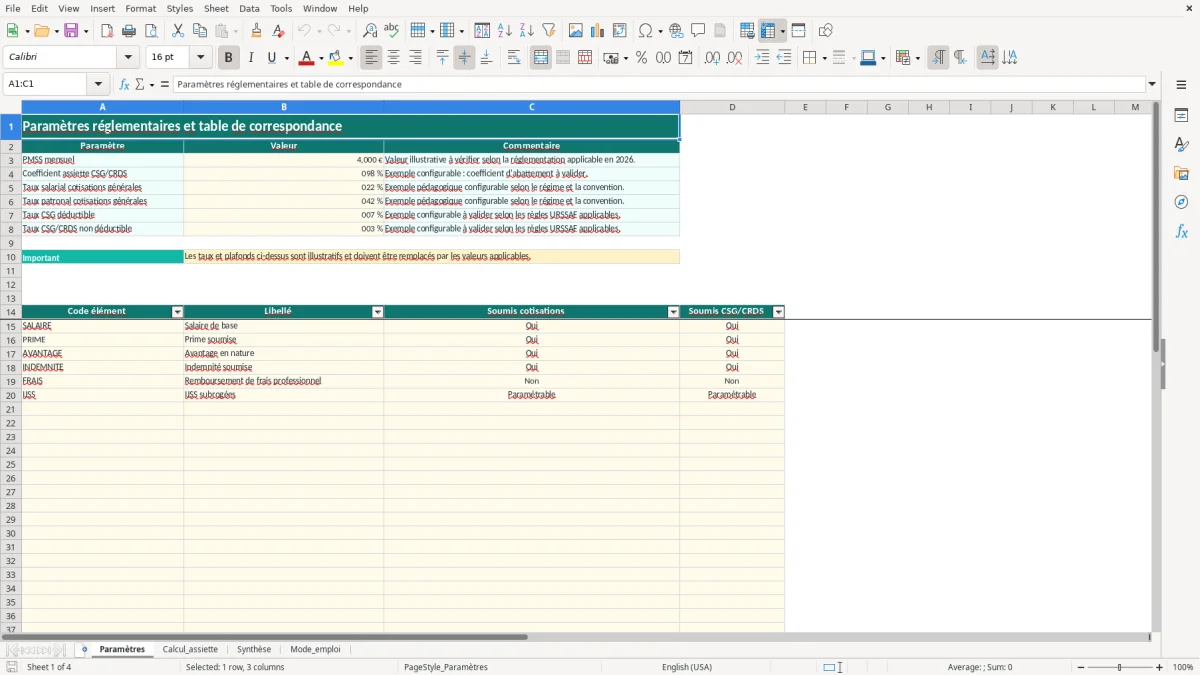
Task: Click the Save document icon
Action: 71,31
